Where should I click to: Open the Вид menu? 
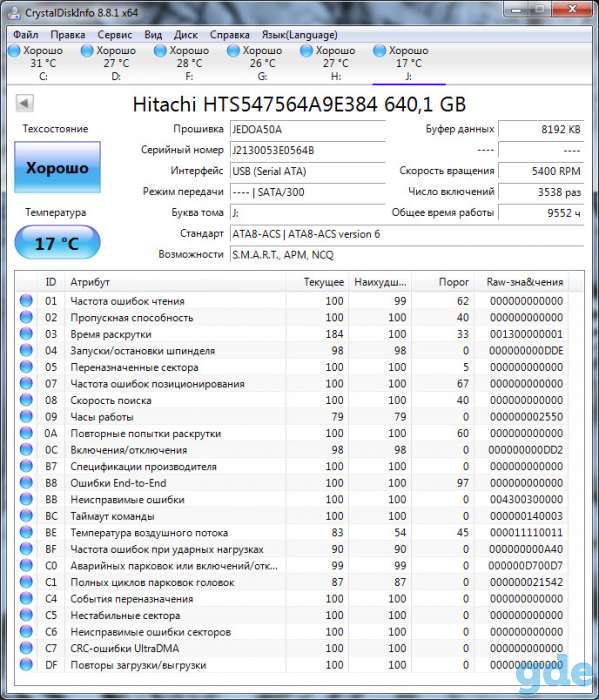153,35
